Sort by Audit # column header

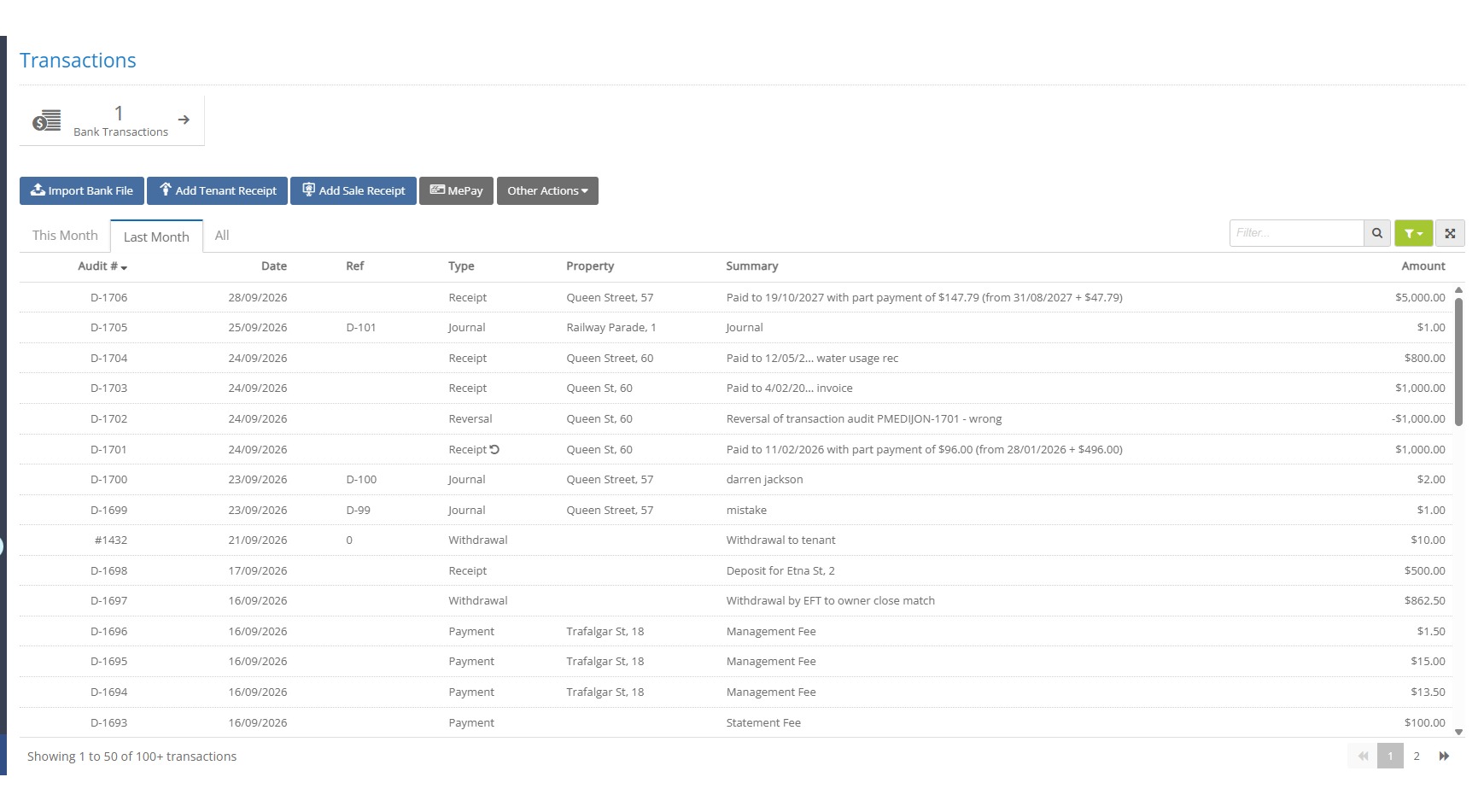[x=102, y=266]
